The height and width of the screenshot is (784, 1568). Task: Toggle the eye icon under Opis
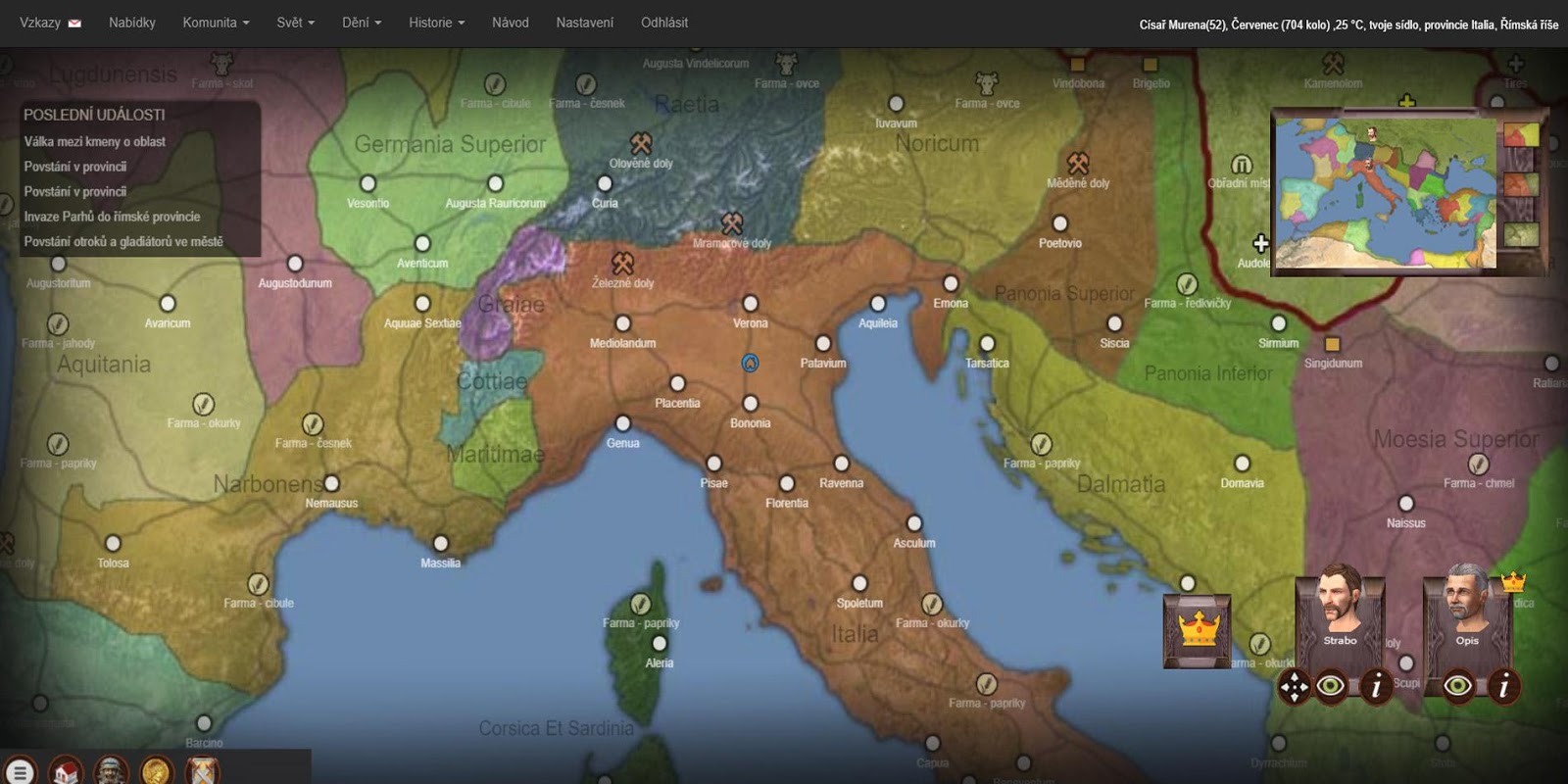pos(1458,685)
